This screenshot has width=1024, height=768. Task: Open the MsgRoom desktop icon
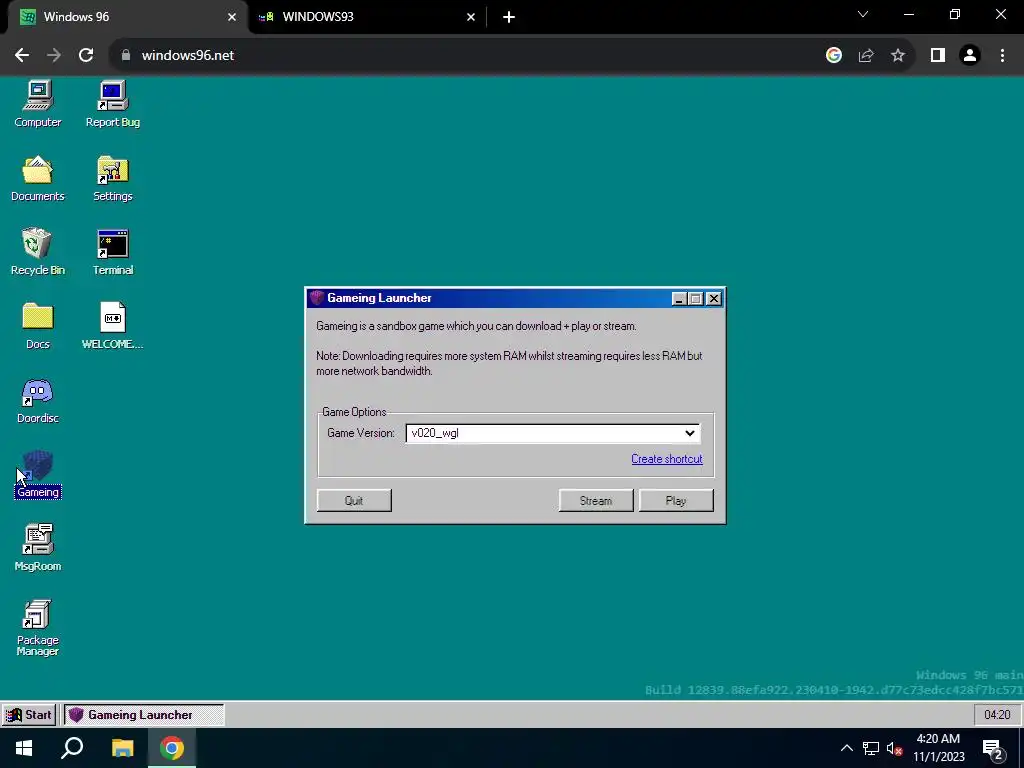coord(38,548)
